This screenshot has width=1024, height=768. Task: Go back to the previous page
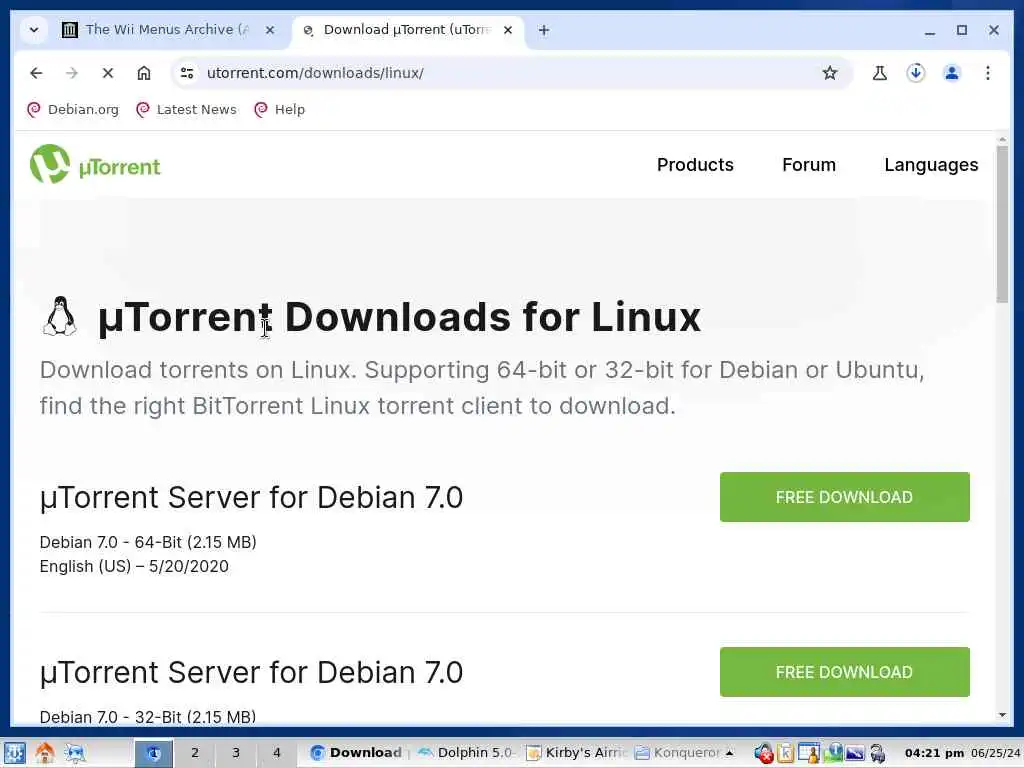pyautogui.click(x=36, y=73)
